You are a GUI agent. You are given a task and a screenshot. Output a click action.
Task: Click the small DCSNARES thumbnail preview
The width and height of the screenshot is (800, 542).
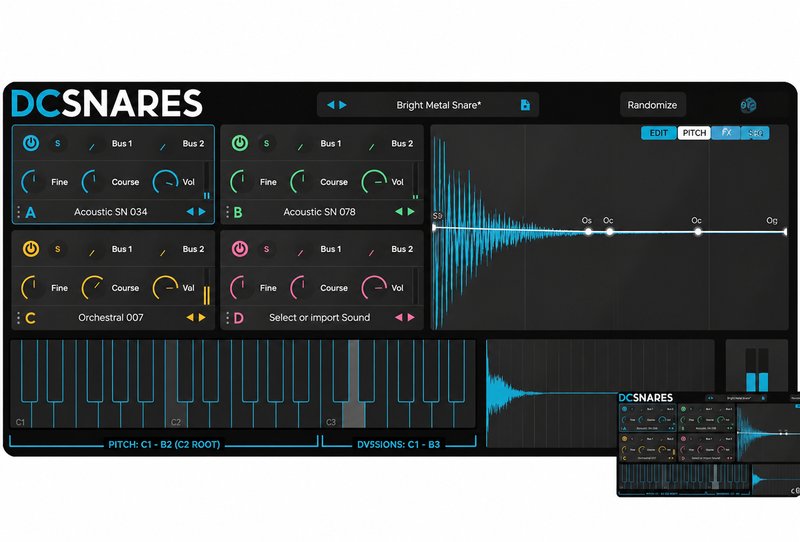click(x=709, y=444)
